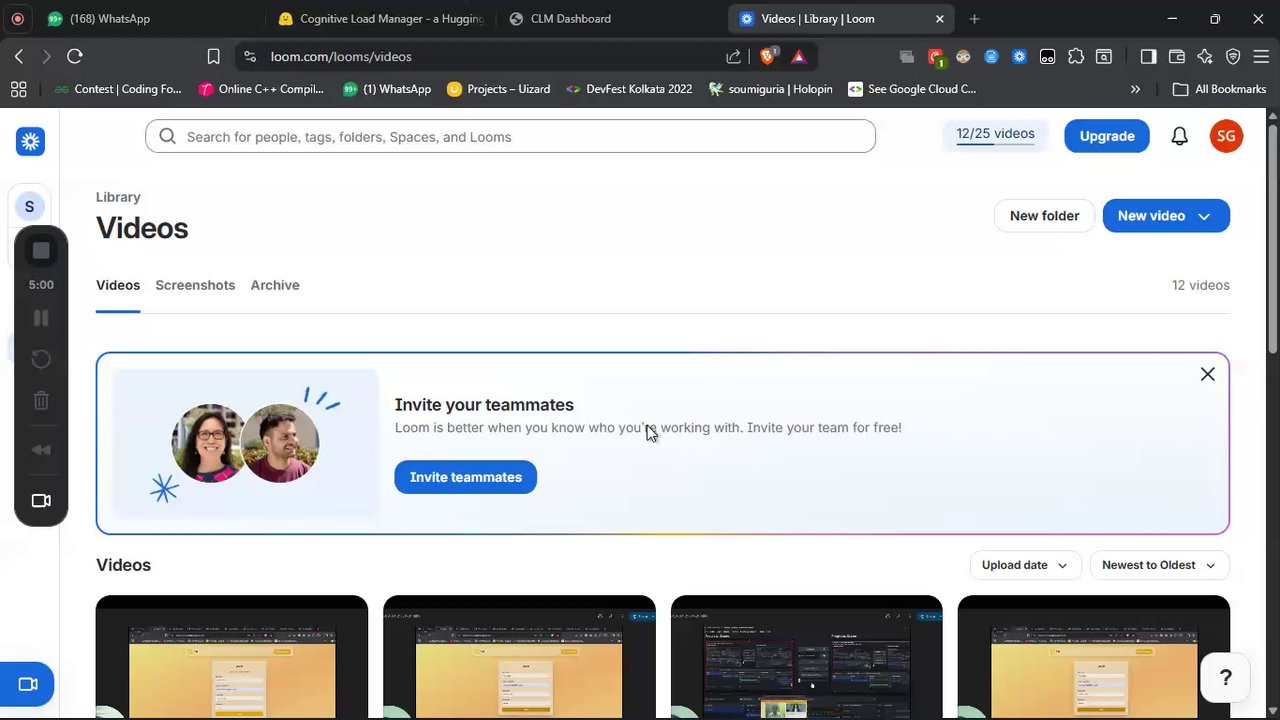This screenshot has height=720, width=1280.
Task: Click the Invite teammates button
Action: point(466,477)
